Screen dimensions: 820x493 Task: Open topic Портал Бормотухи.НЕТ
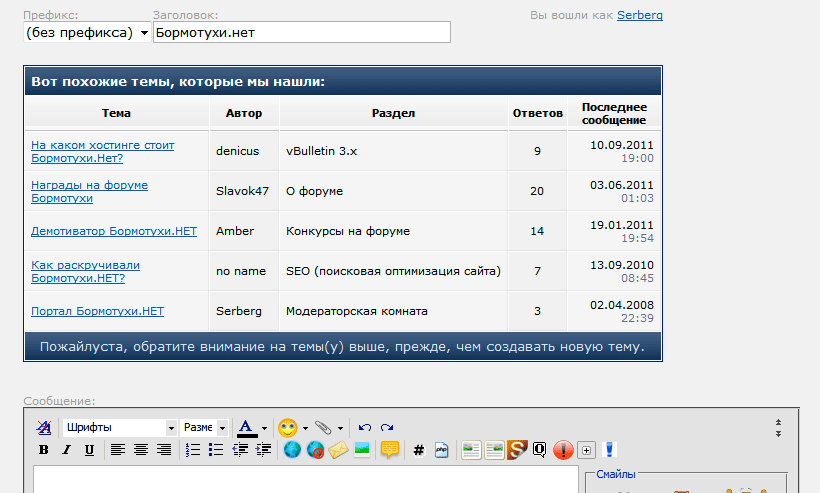coord(97,311)
